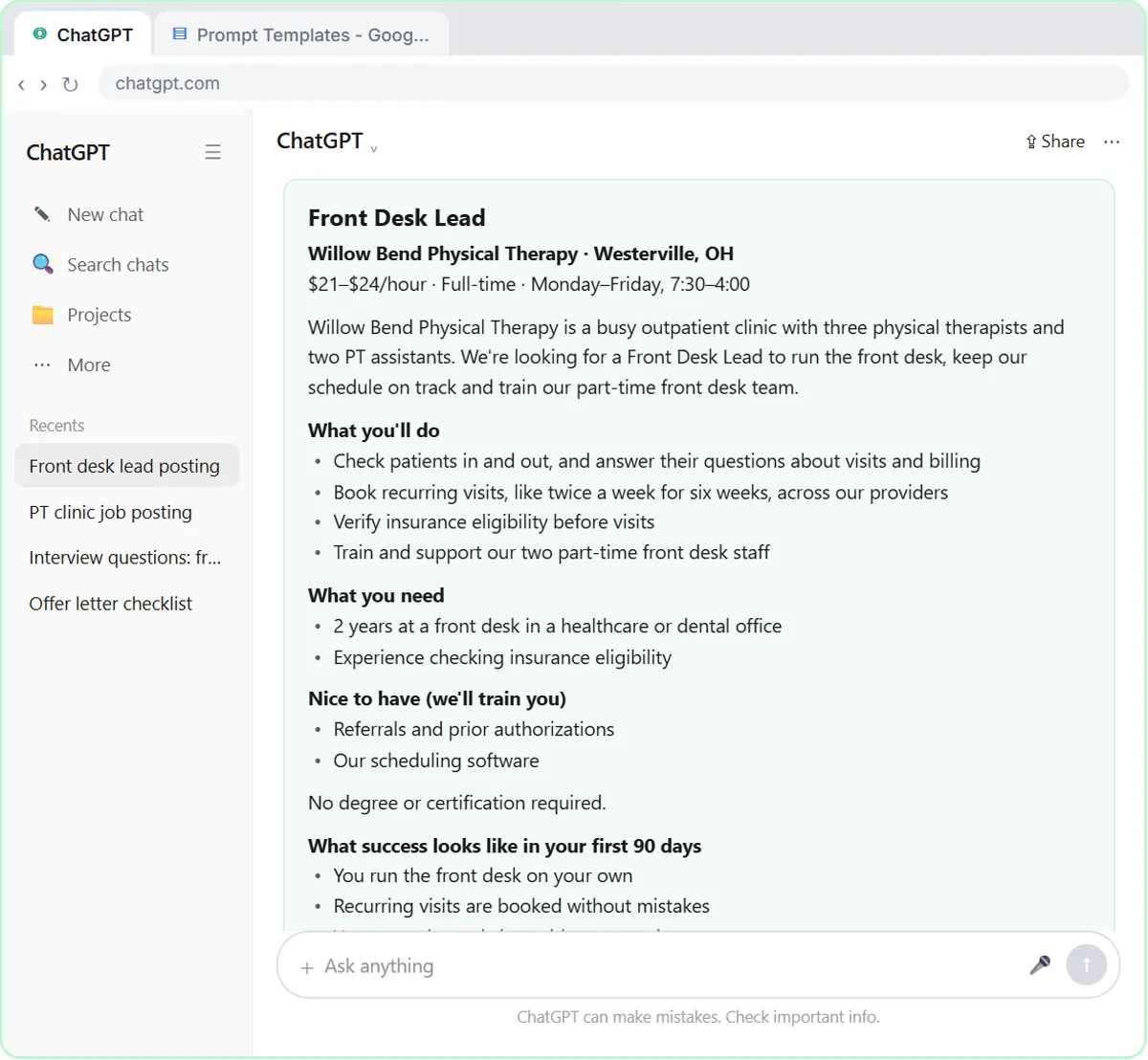Click '2 years at a front desk' bullet
1148x1060 pixels.
pos(558,626)
